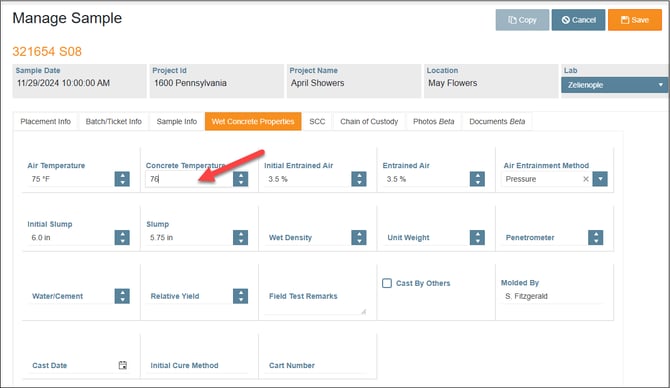Save the sample with Save button

point(635,20)
